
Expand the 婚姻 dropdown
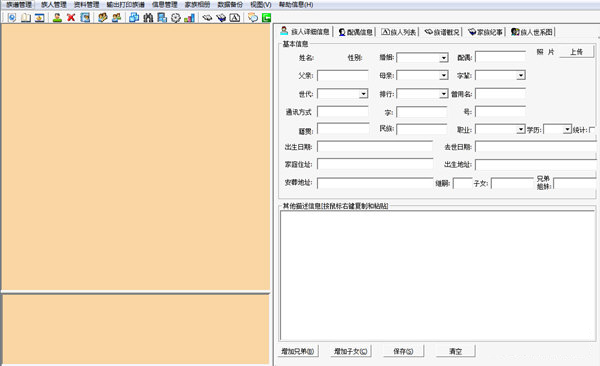(x=443, y=58)
